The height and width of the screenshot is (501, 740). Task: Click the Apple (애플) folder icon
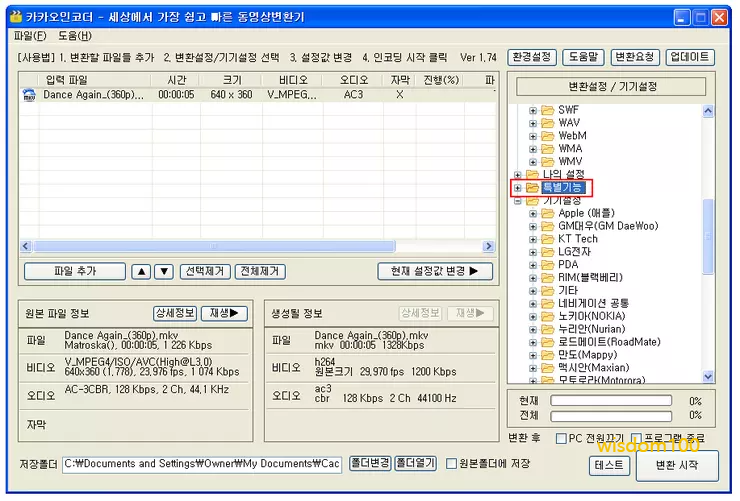tap(547, 214)
